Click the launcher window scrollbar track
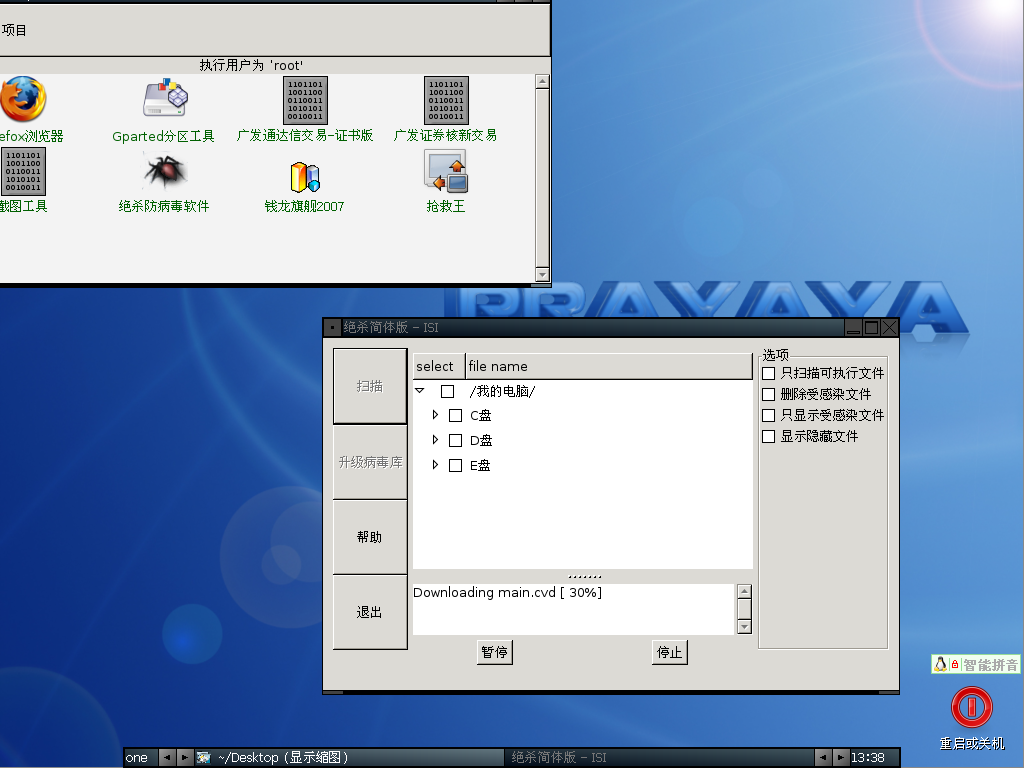The image size is (1024, 768). coord(542,178)
